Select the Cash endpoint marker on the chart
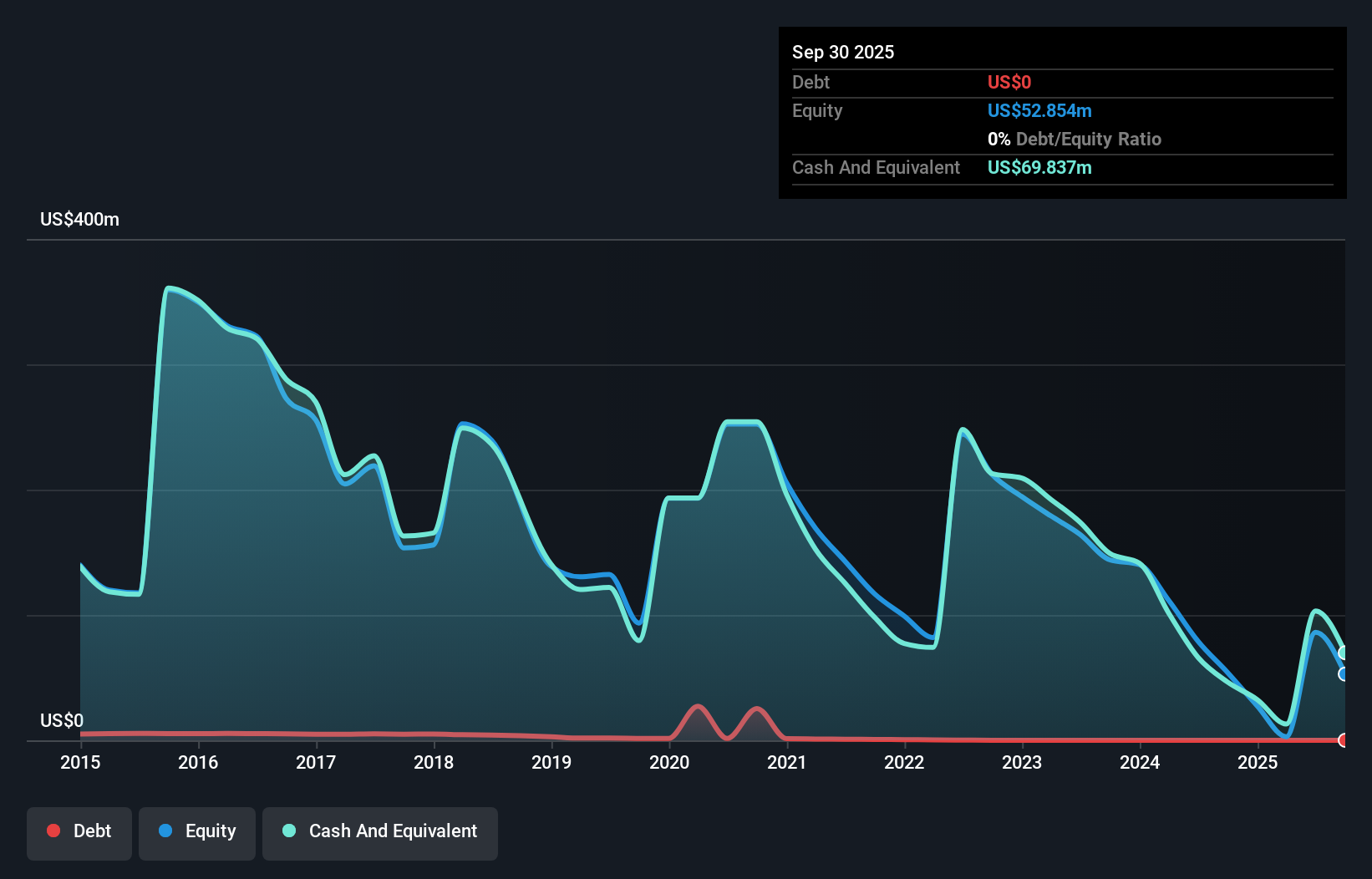 click(x=1343, y=652)
